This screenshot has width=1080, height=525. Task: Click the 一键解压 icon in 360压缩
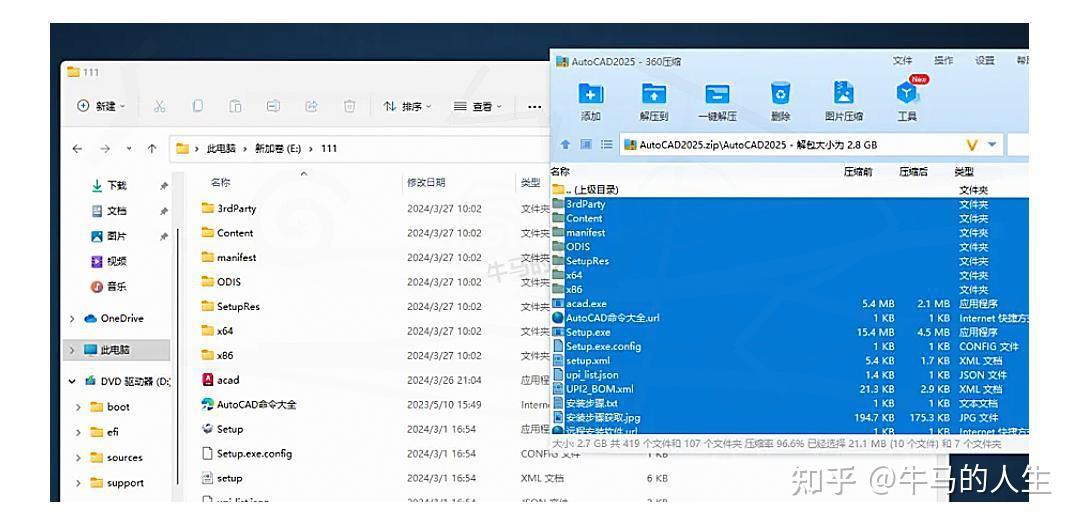[717, 93]
